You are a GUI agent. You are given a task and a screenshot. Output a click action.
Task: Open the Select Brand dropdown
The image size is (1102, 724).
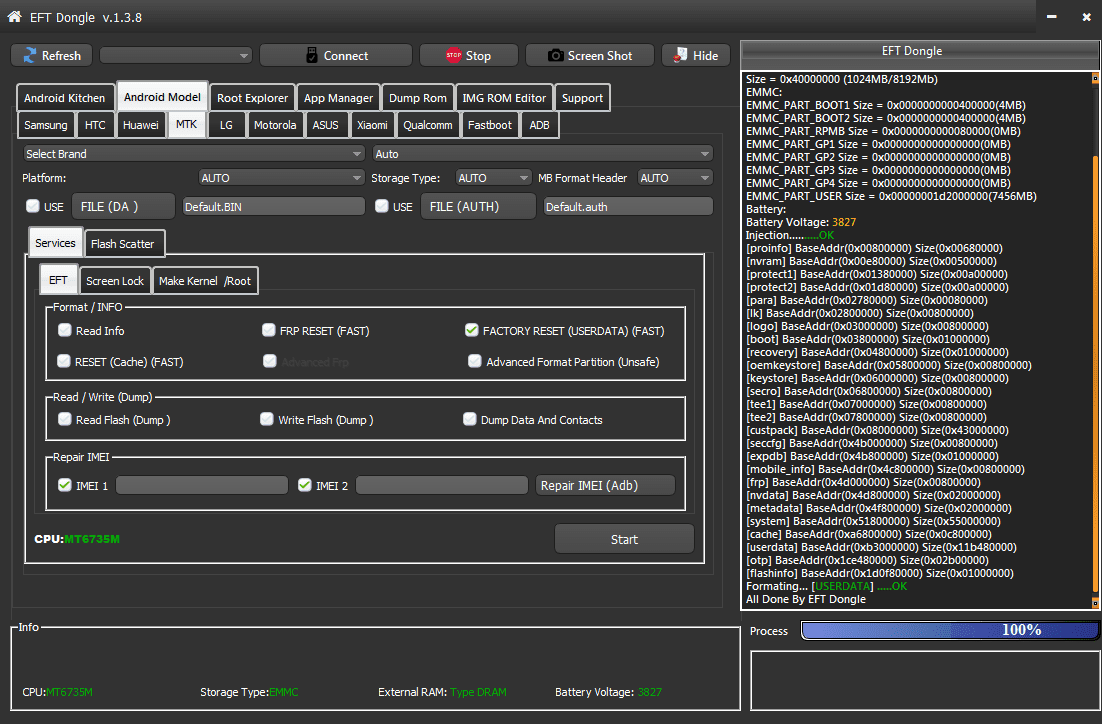pyautogui.click(x=194, y=153)
